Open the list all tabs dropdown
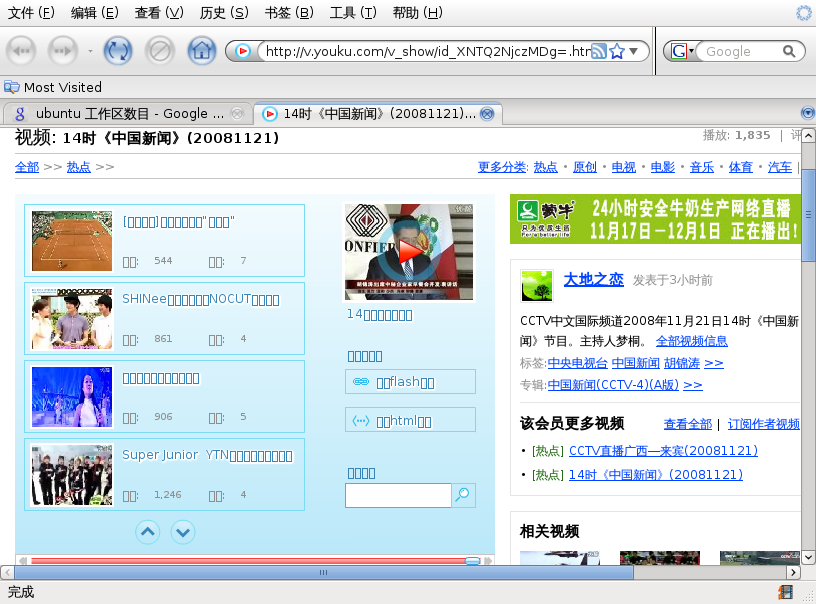 click(808, 113)
